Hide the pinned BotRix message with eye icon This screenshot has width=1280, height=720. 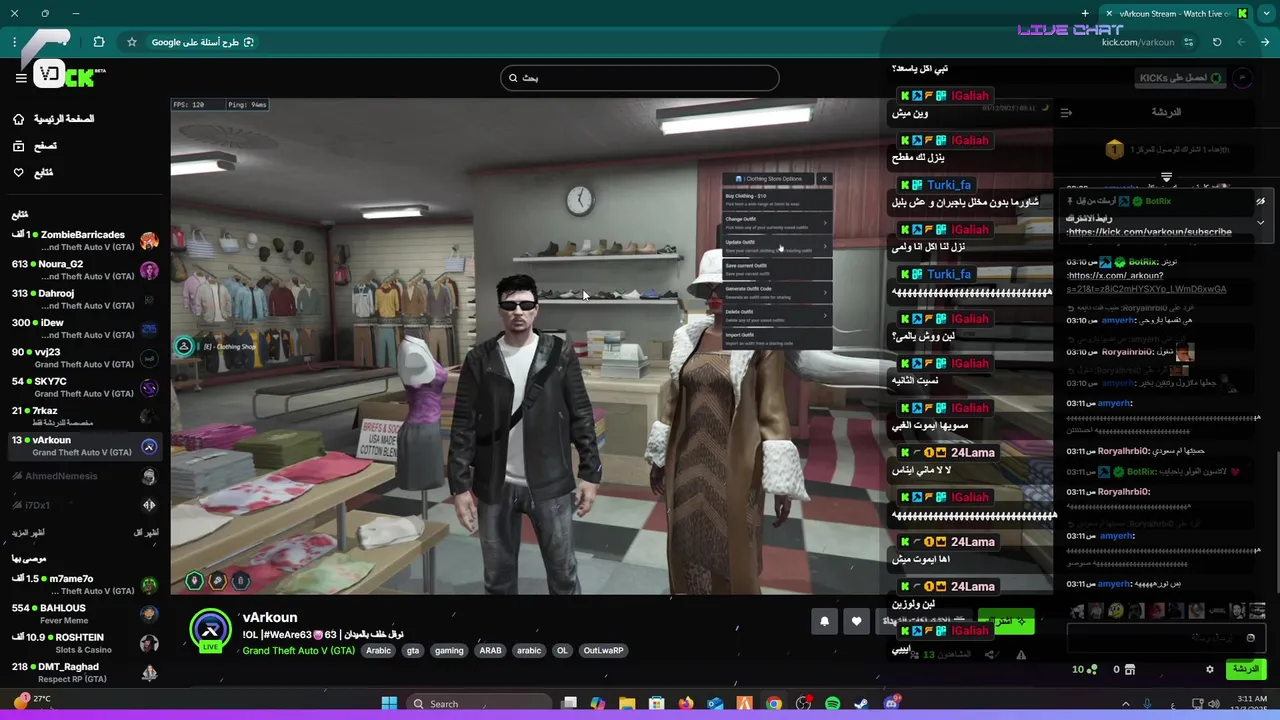[x=1260, y=201]
